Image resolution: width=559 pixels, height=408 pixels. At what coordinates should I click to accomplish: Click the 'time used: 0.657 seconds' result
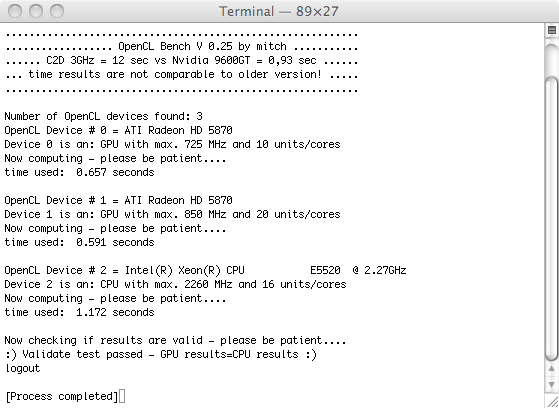point(79,173)
